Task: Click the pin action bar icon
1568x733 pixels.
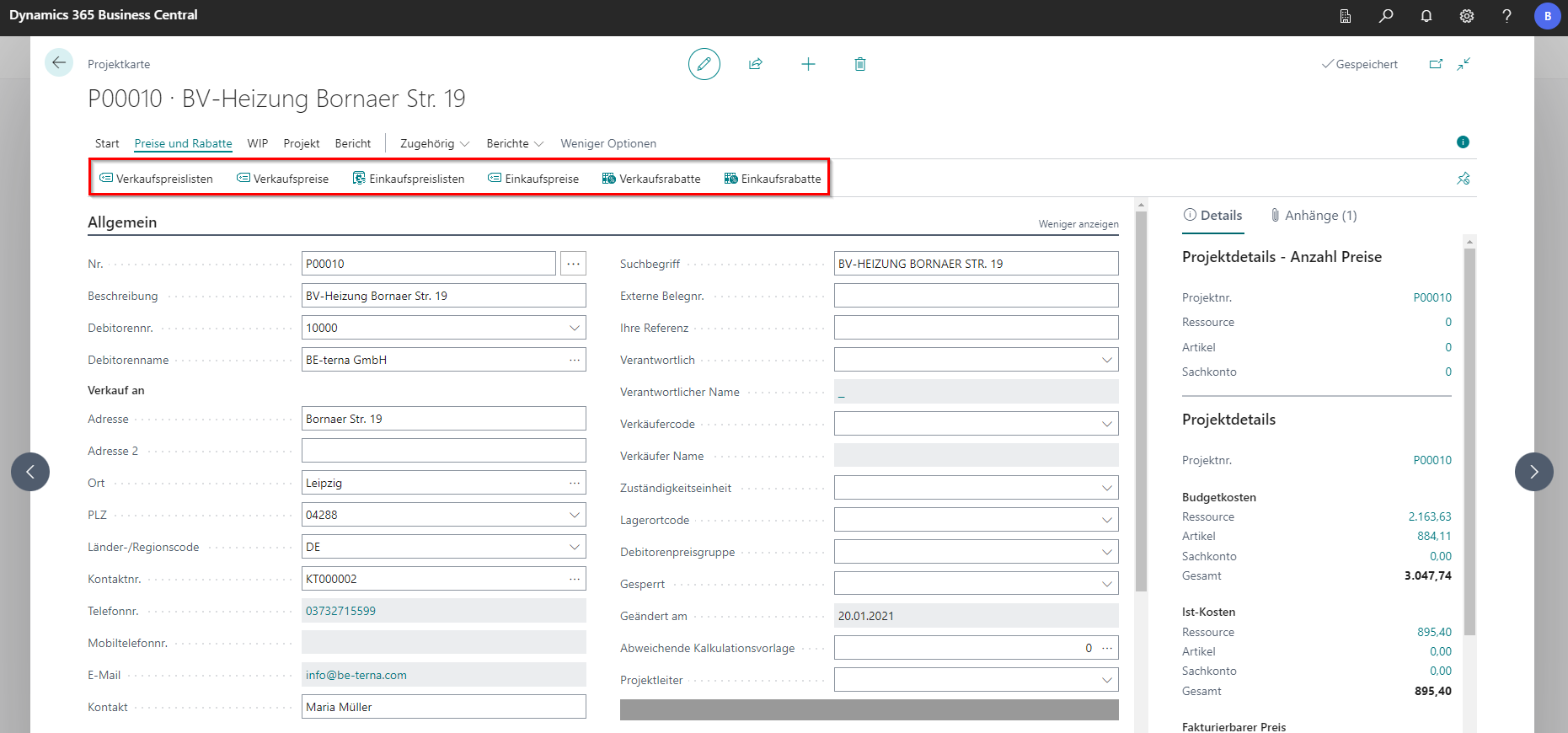Action: tap(1464, 179)
